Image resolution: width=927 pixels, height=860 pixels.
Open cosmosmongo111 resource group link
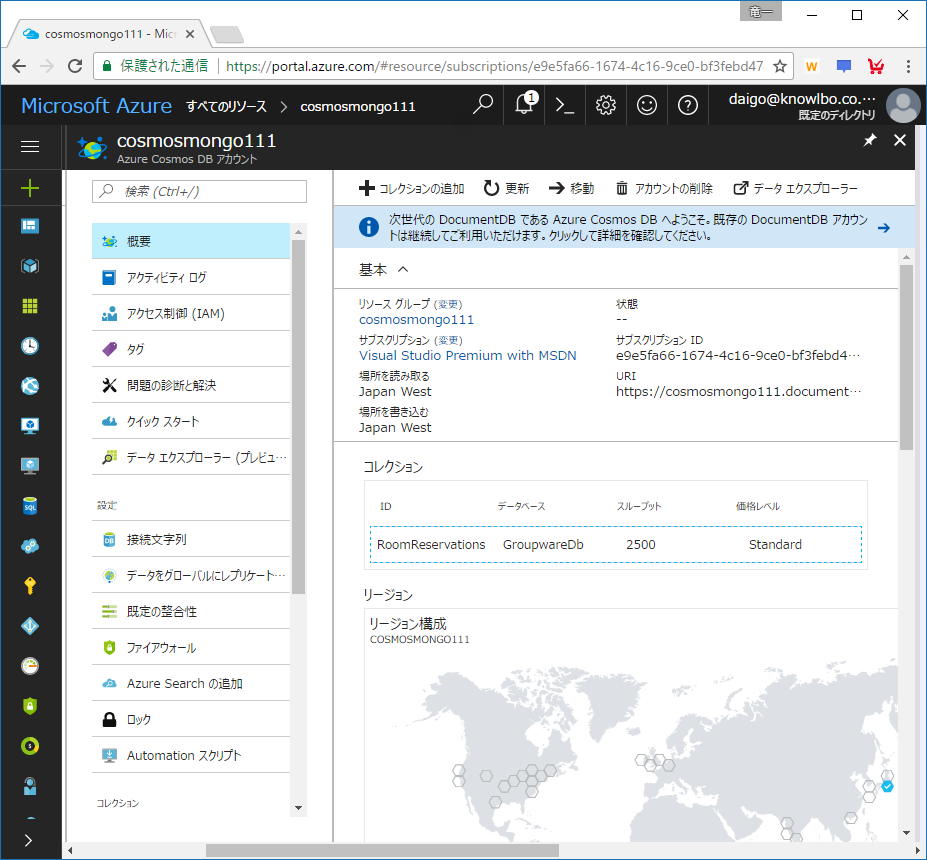[416, 320]
